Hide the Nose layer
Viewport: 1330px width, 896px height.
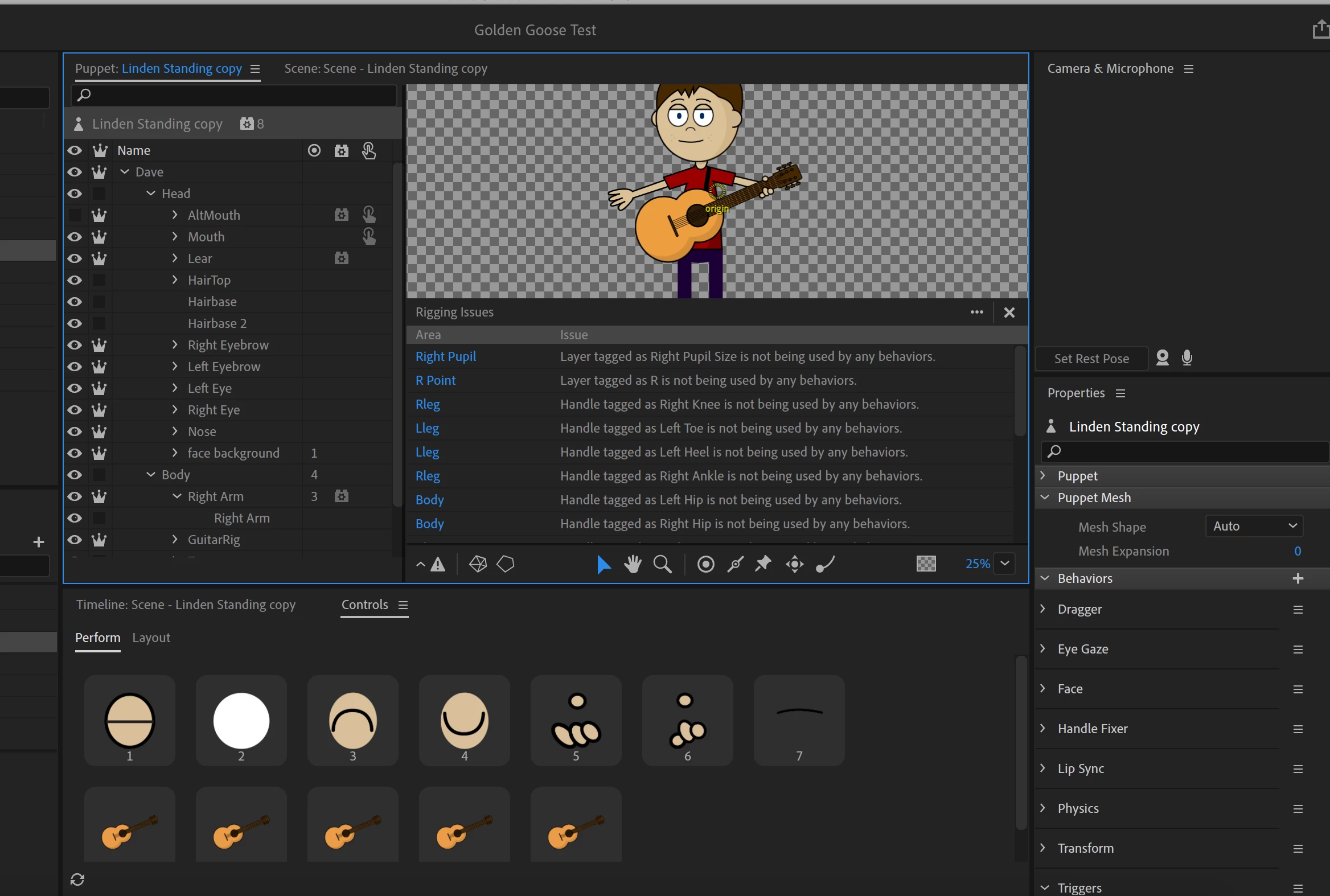[75, 431]
